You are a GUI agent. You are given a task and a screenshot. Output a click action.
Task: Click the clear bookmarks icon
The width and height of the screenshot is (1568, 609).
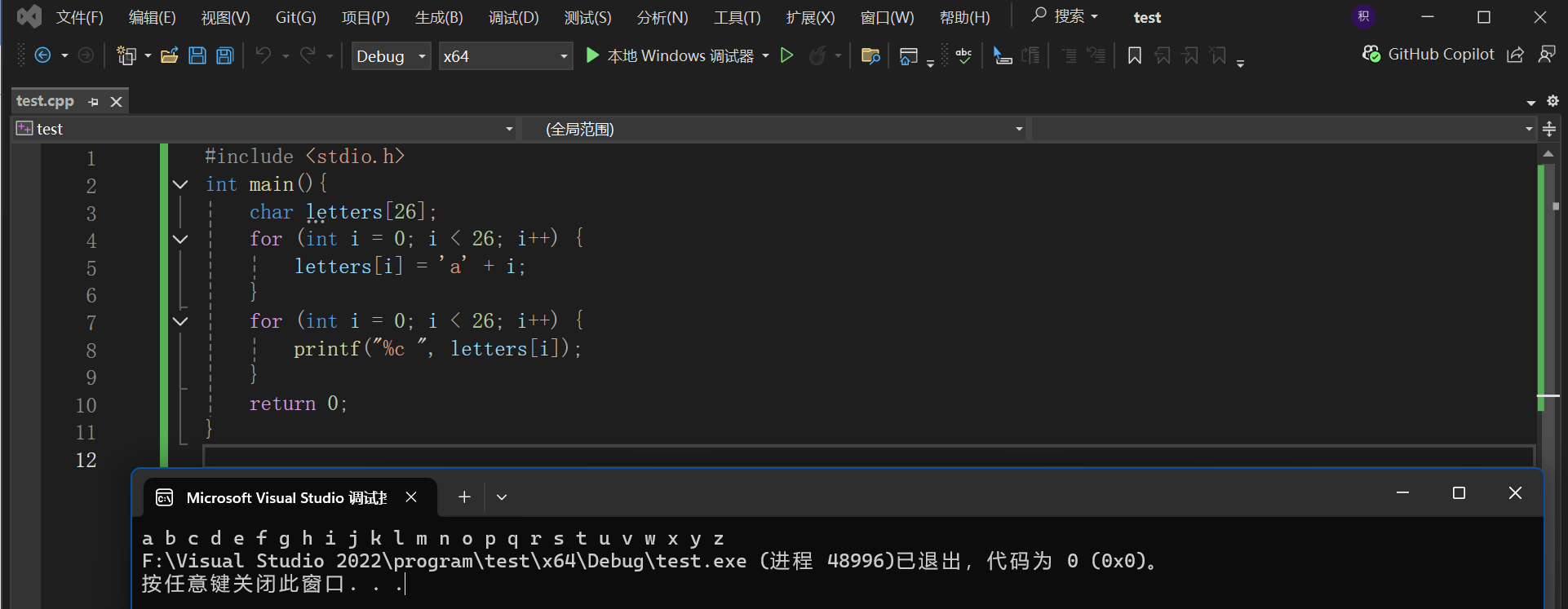(x=1218, y=55)
